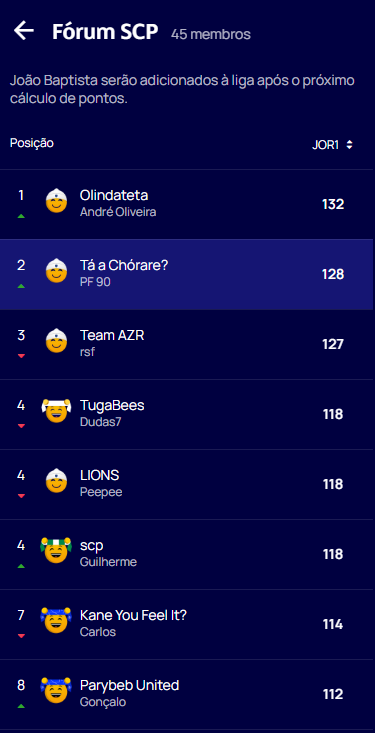375x733 pixels.
Task: Click Parybeb United team avatar
Action: (x=56, y=691)
